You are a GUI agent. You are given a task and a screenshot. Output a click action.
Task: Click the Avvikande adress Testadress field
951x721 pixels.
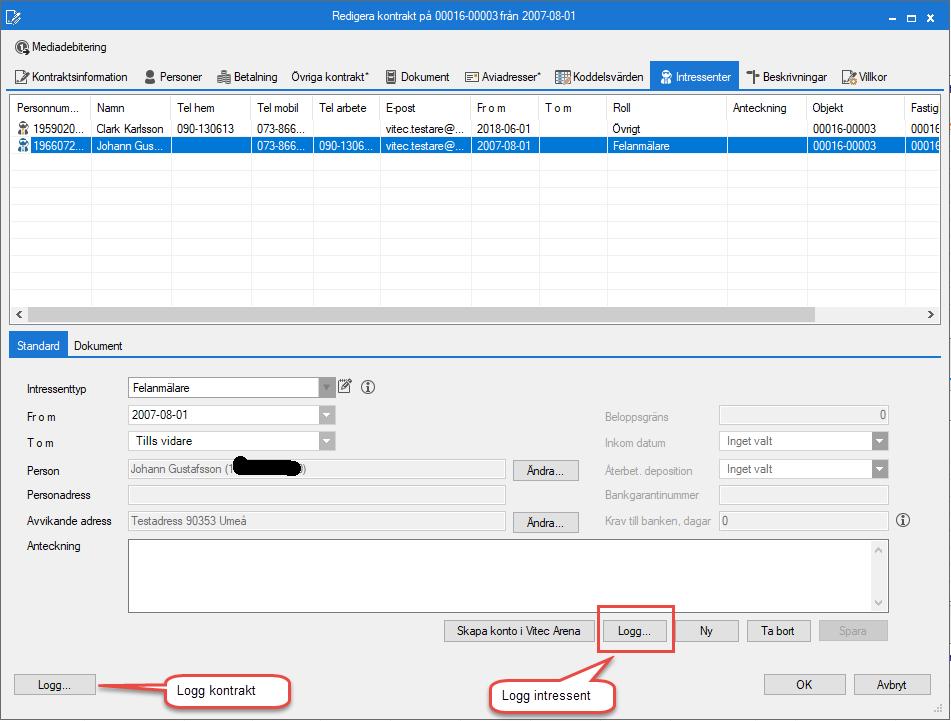coord(317,521)
